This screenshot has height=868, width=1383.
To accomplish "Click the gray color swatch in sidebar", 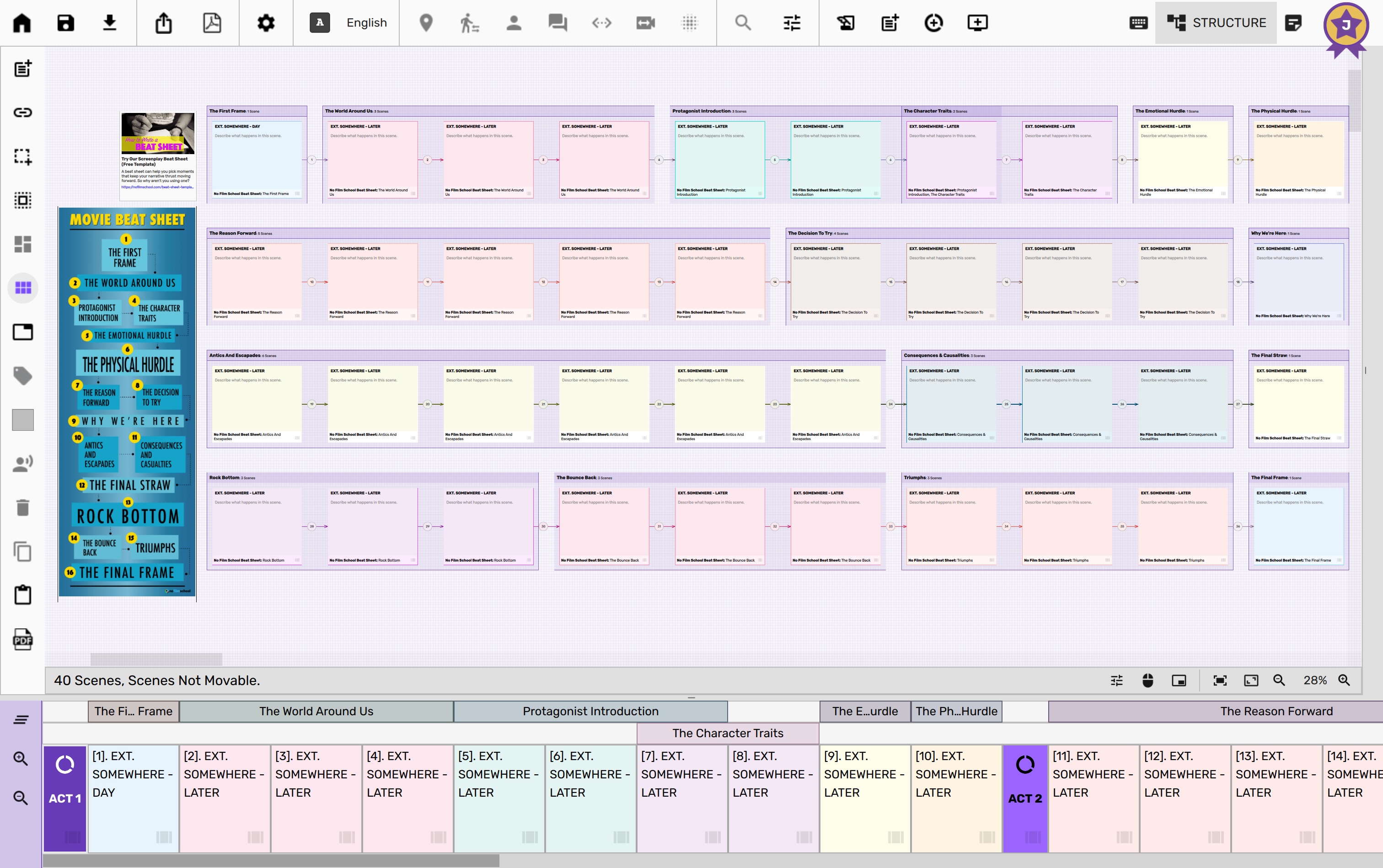I will [x=22, y=420].
